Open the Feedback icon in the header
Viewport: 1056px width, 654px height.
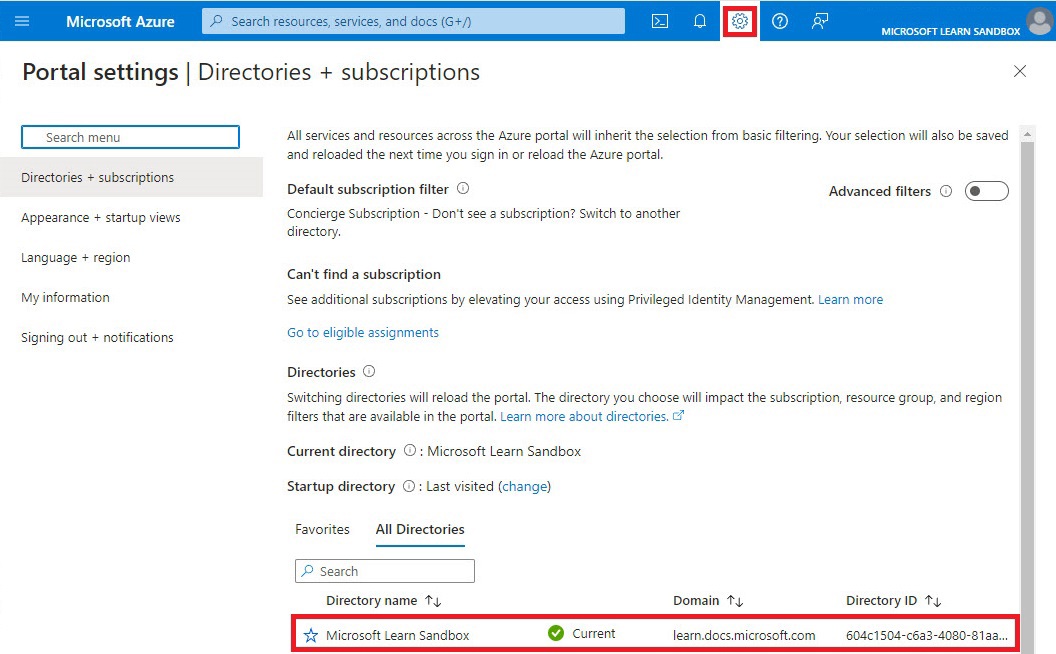coord(820,21)
